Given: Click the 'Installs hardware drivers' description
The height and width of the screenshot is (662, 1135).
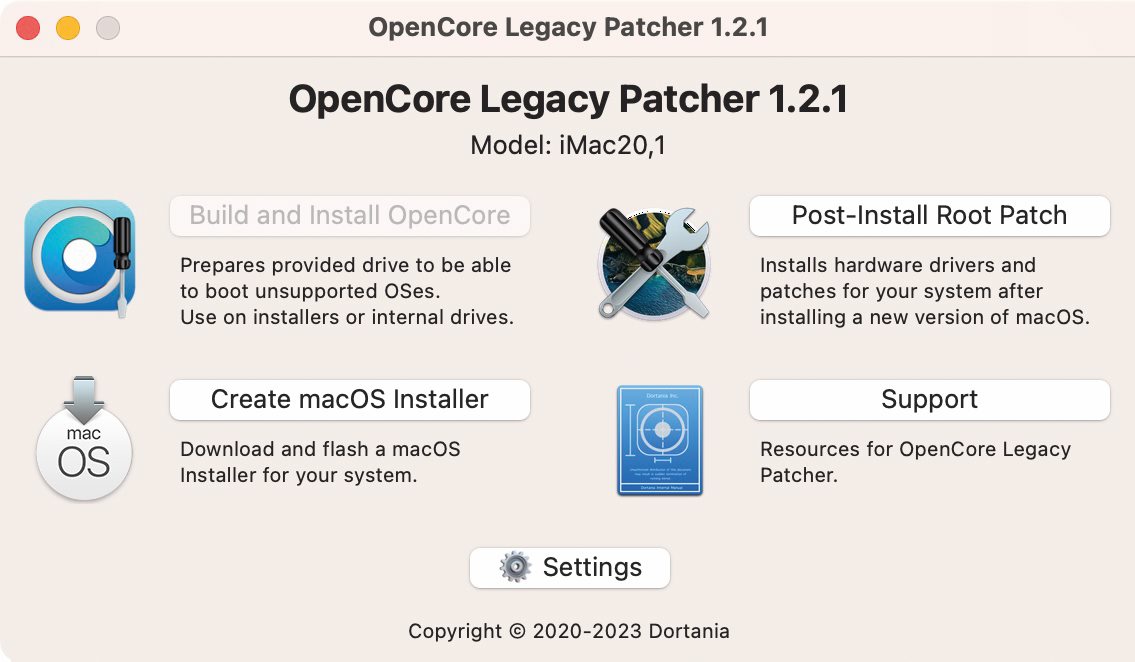Looking at the screenshot, I should click(x=924, y=291).
